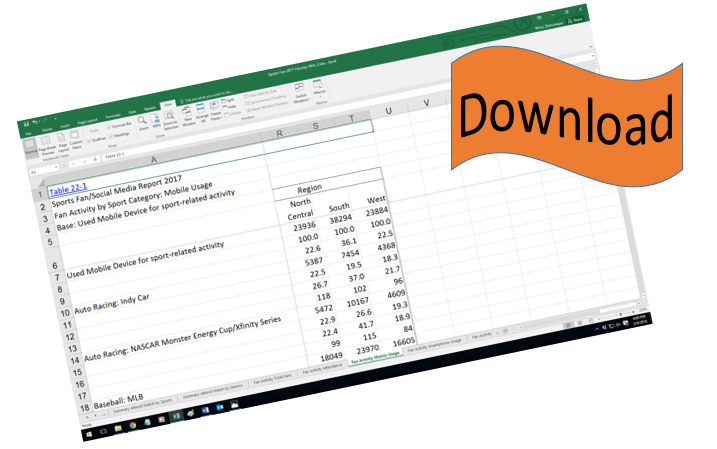This screenshot has height=449, width=717.
Task: Click the 'Region' header cell
Action: pos(310,188)
